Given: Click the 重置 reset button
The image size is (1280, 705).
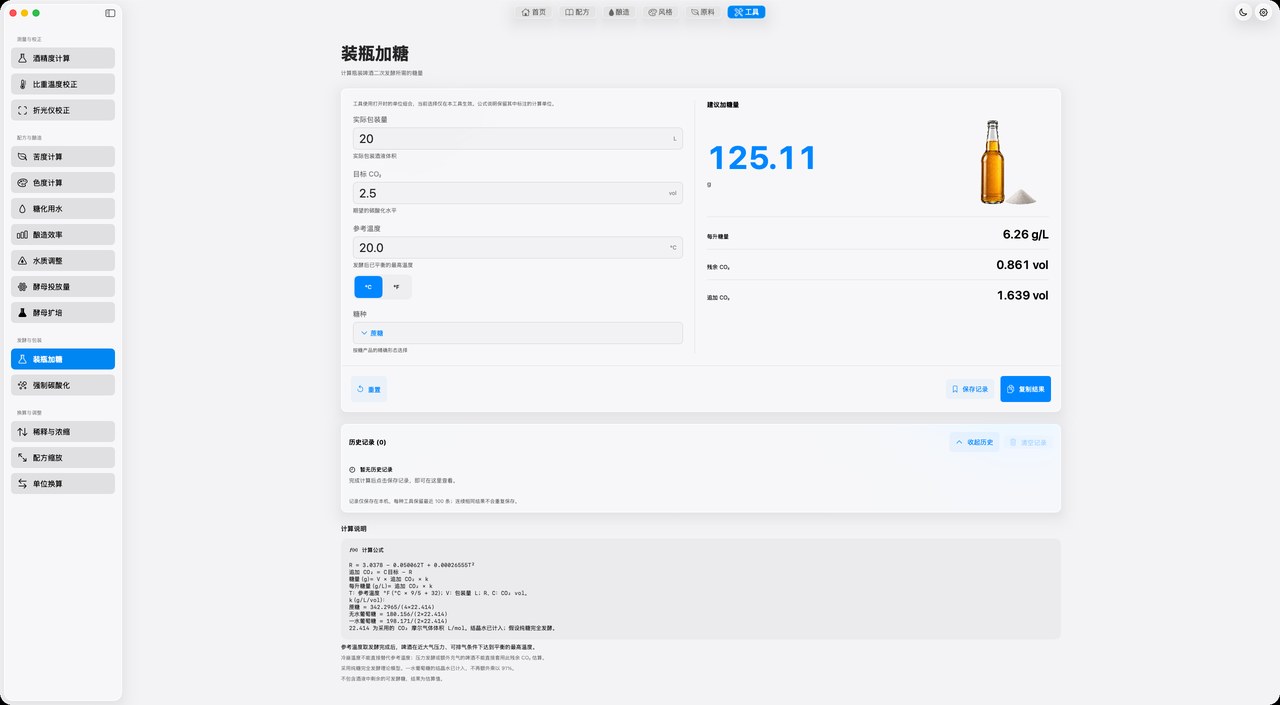Looking at the screenshot, I should [x=369, y=389].
